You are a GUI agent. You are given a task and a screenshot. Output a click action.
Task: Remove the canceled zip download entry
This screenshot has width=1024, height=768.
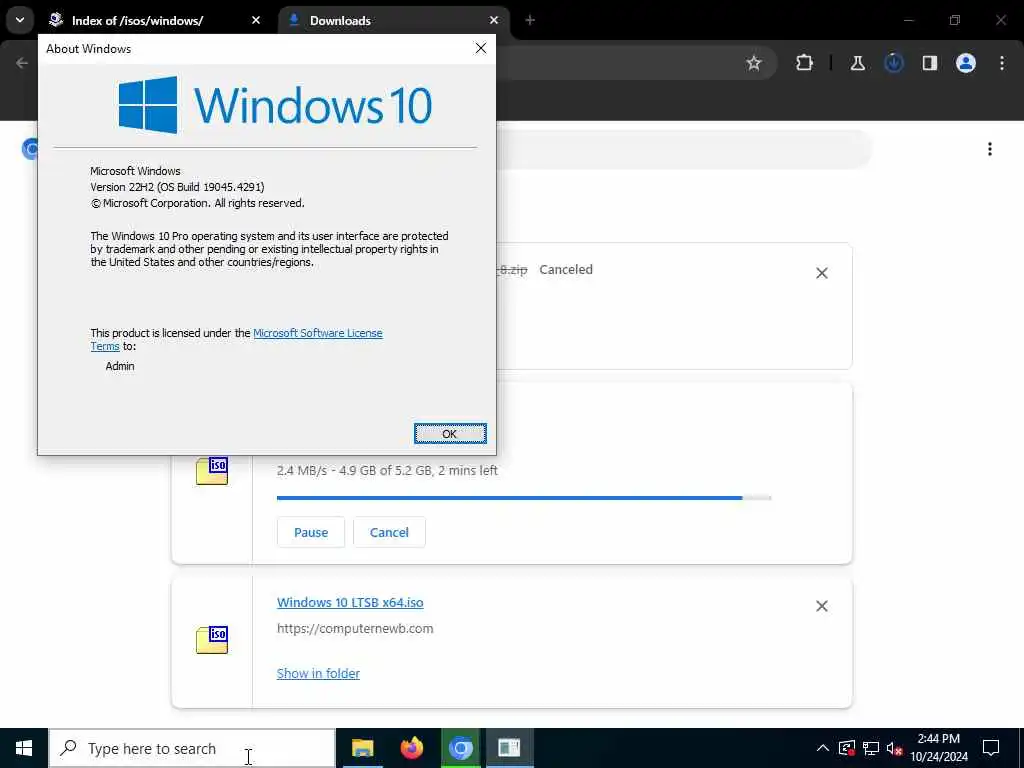coord(822,273)
